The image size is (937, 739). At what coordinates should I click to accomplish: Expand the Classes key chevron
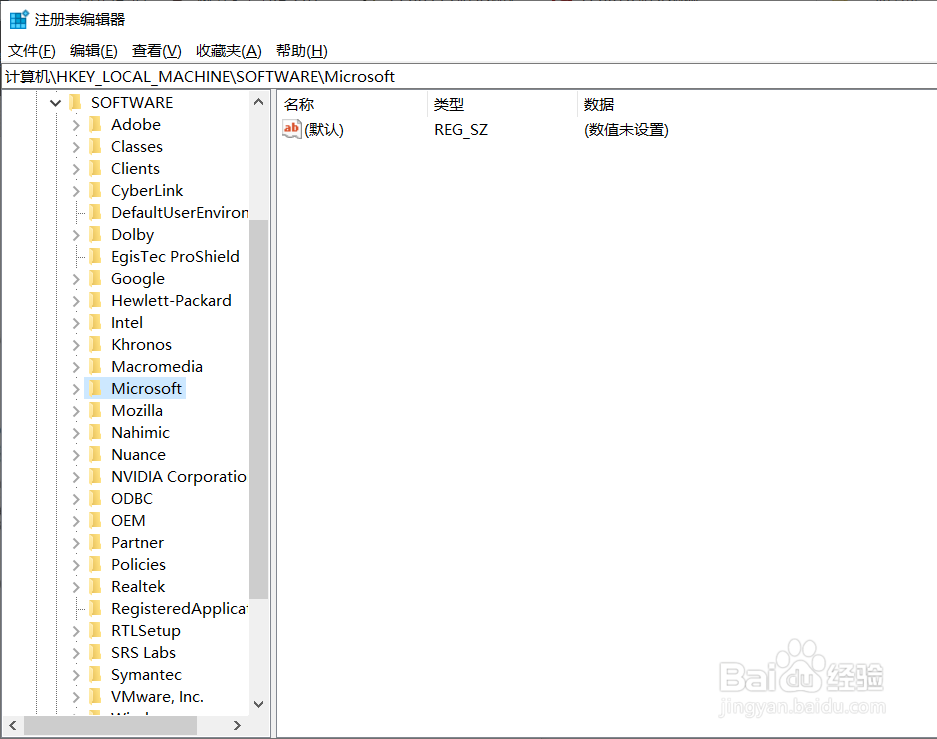click(76, 147)
